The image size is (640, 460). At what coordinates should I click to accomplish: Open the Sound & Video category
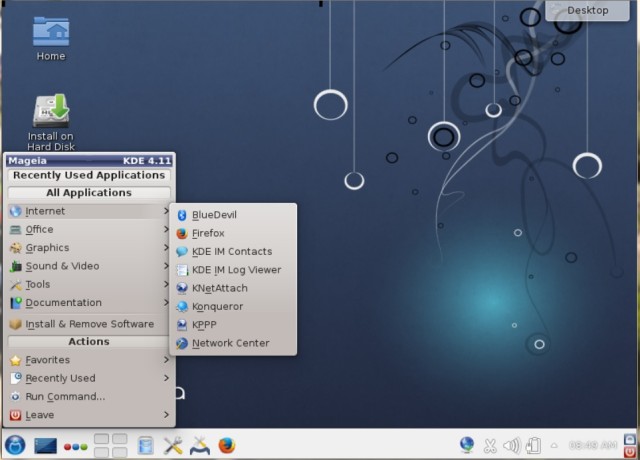pyautogui.click(x=89, y=266)
